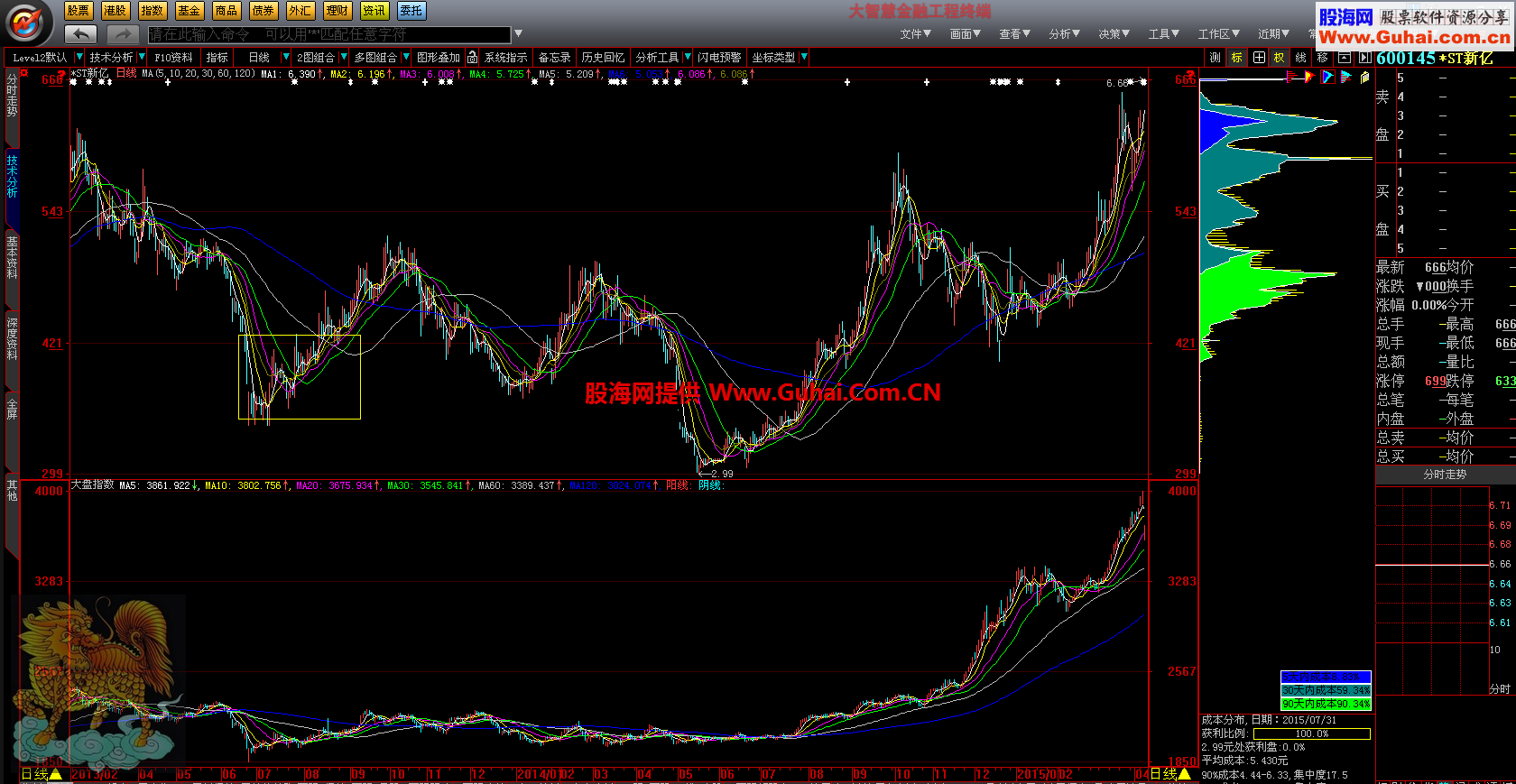Click the command input field
This screenshot has width=1516, height=784.
coord(329,34)
